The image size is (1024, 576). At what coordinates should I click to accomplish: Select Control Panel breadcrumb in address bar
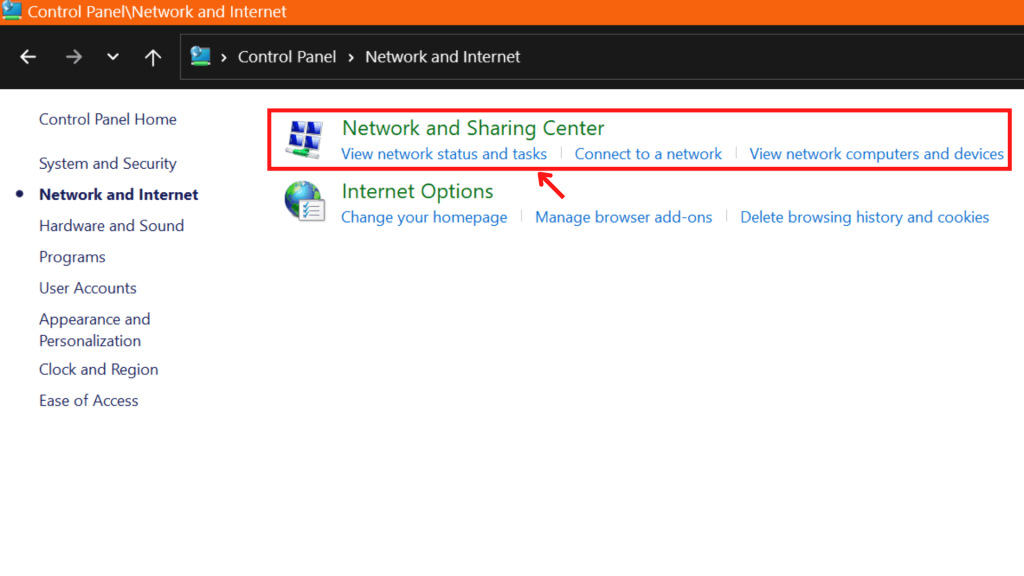[287, 57]
